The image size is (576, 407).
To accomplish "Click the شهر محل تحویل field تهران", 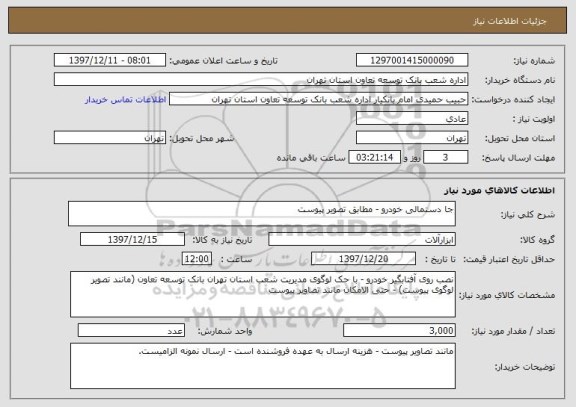I will click(110, 138).
